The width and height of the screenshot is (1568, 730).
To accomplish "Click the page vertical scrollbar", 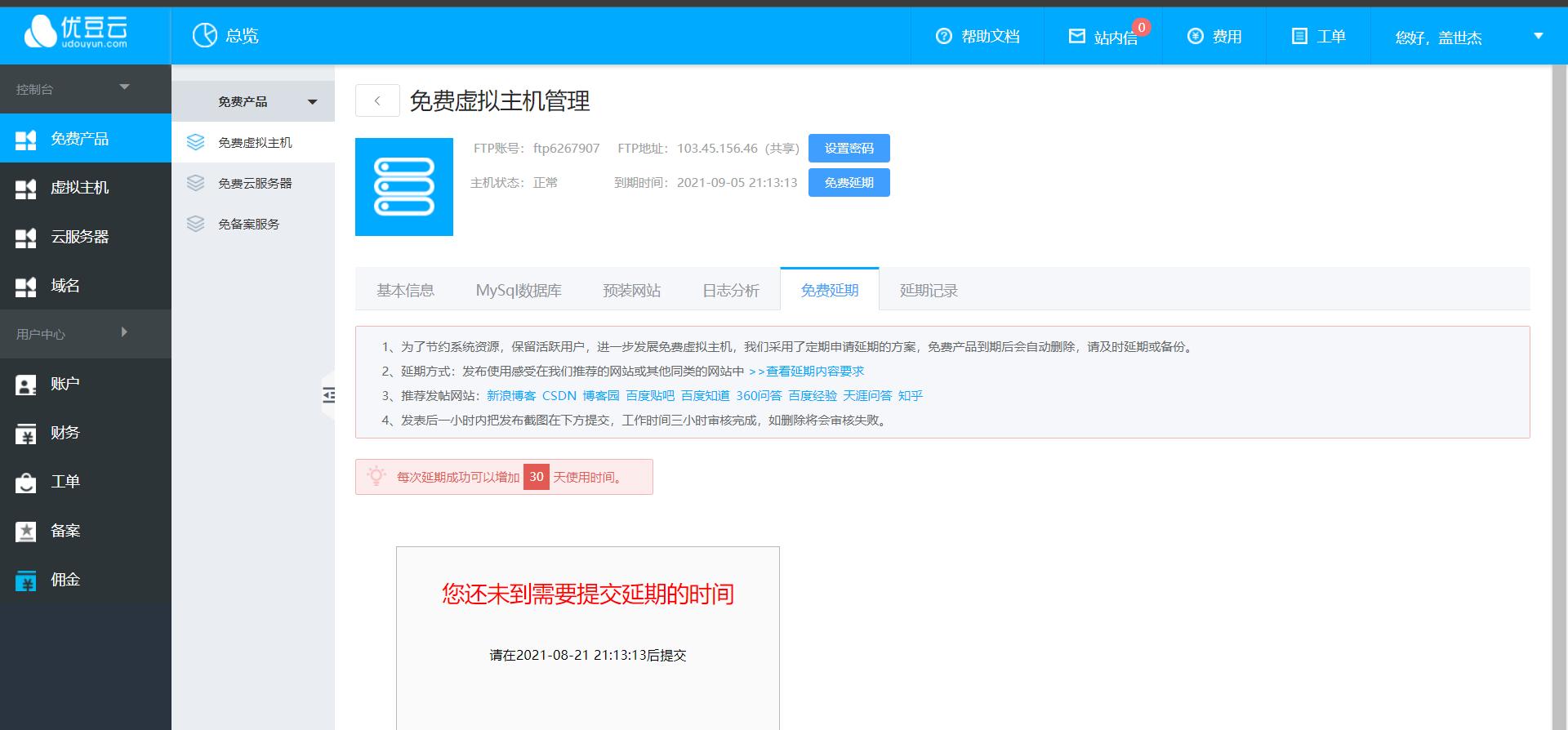I will pyautogui.click(x=1559, y=397).
